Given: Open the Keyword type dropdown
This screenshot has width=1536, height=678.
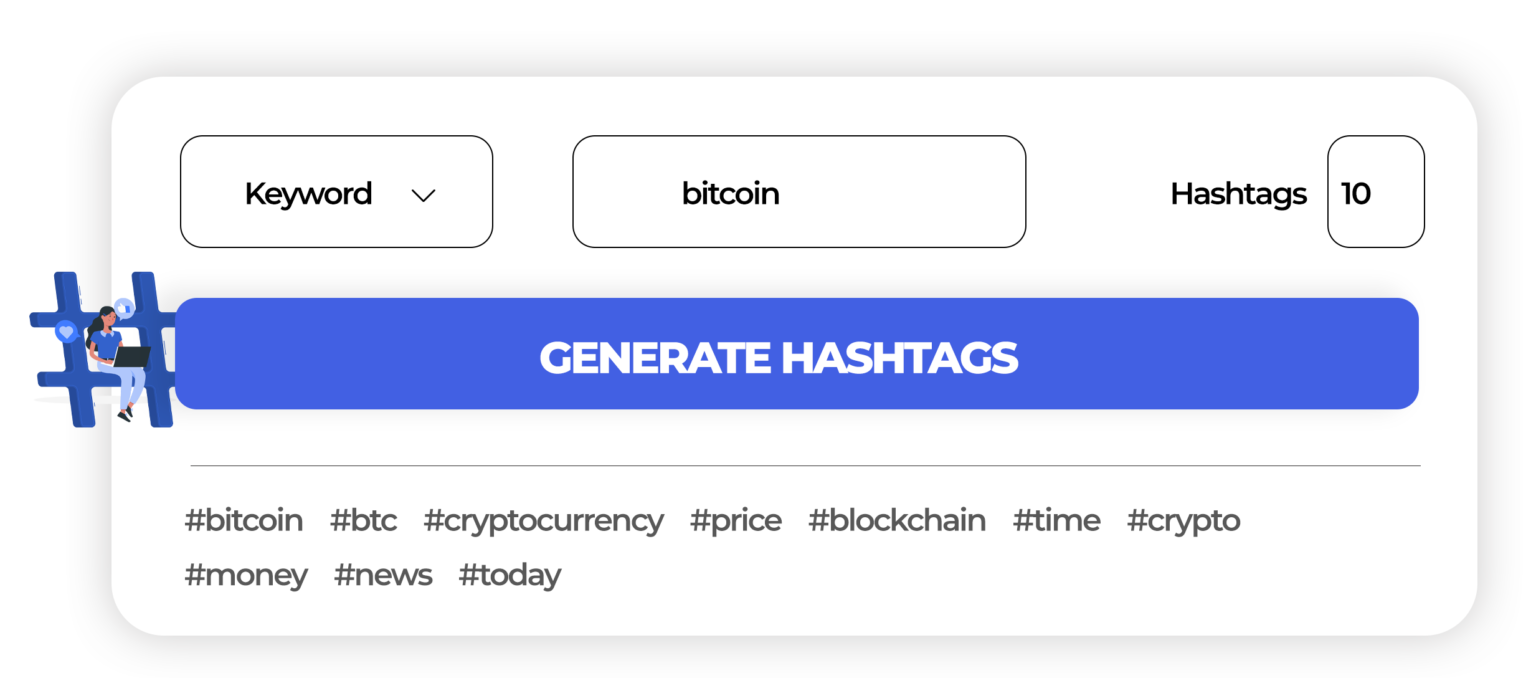Looking at the screenshot, I should pyautogui.click(x=336, y=192).
